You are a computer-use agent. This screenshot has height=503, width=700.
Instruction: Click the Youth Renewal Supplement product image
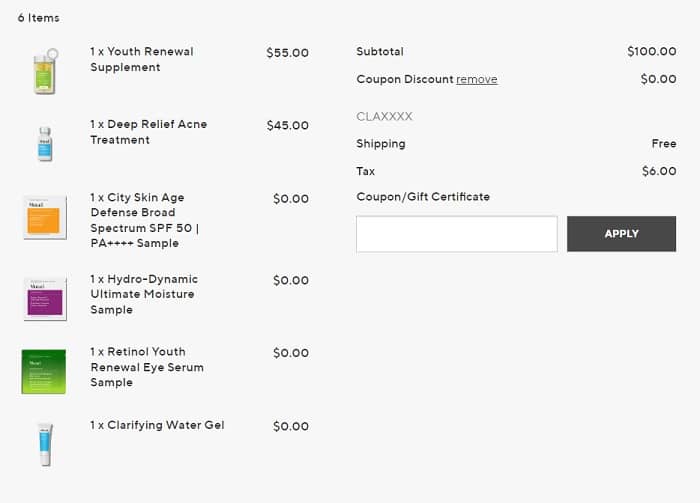pyautogui.click(x=44, y=71)
